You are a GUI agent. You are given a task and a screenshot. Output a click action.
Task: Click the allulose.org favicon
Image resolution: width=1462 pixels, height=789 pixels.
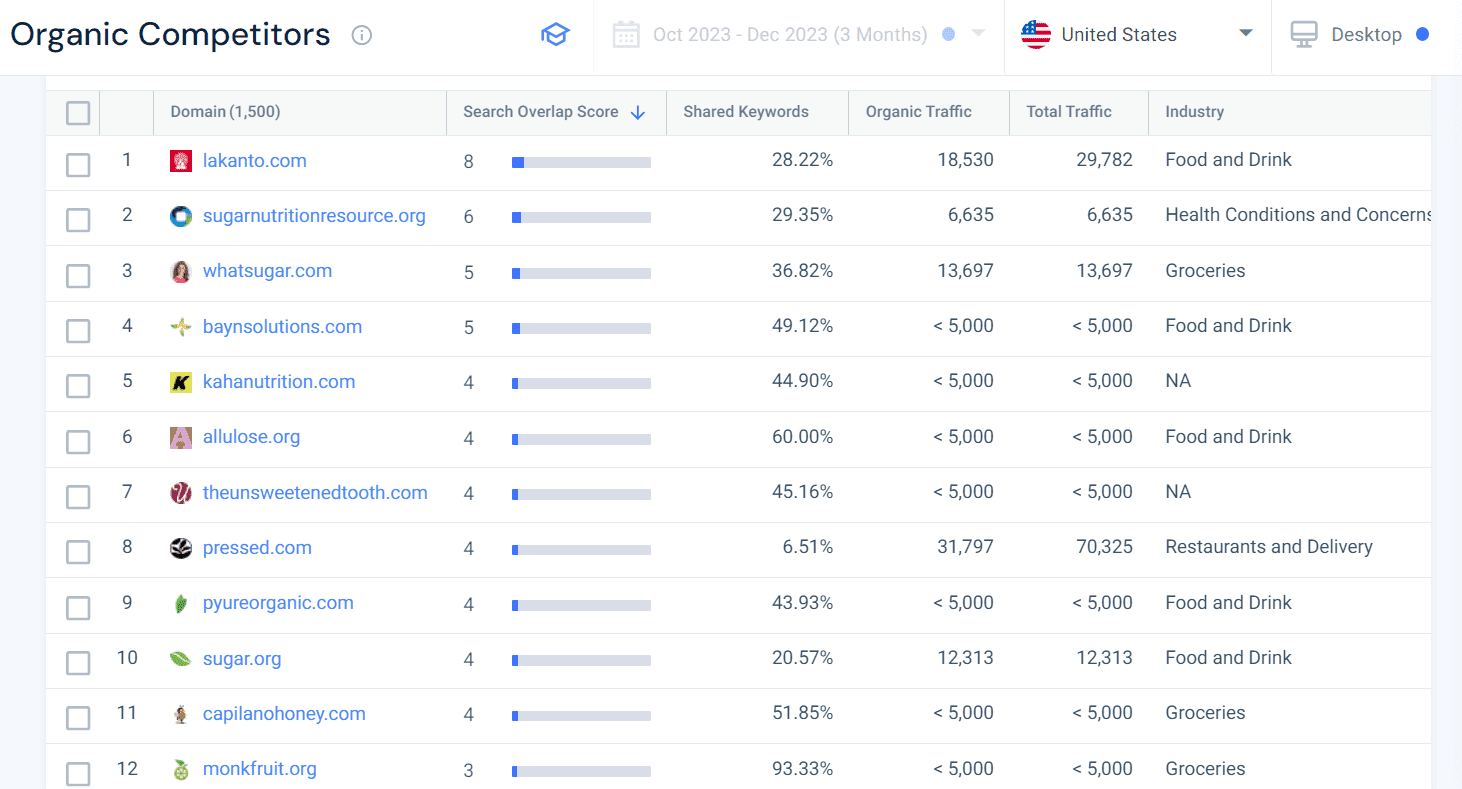181,437
